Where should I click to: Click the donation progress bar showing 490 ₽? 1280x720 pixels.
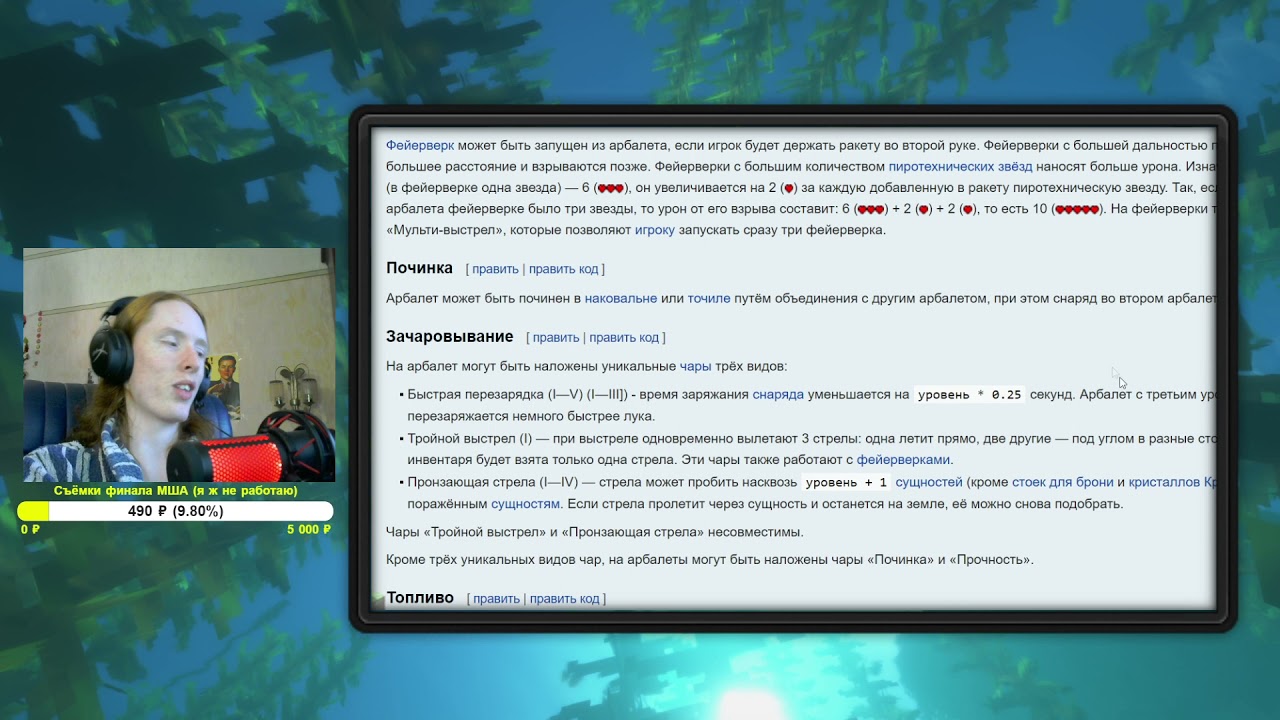point(176,511)
